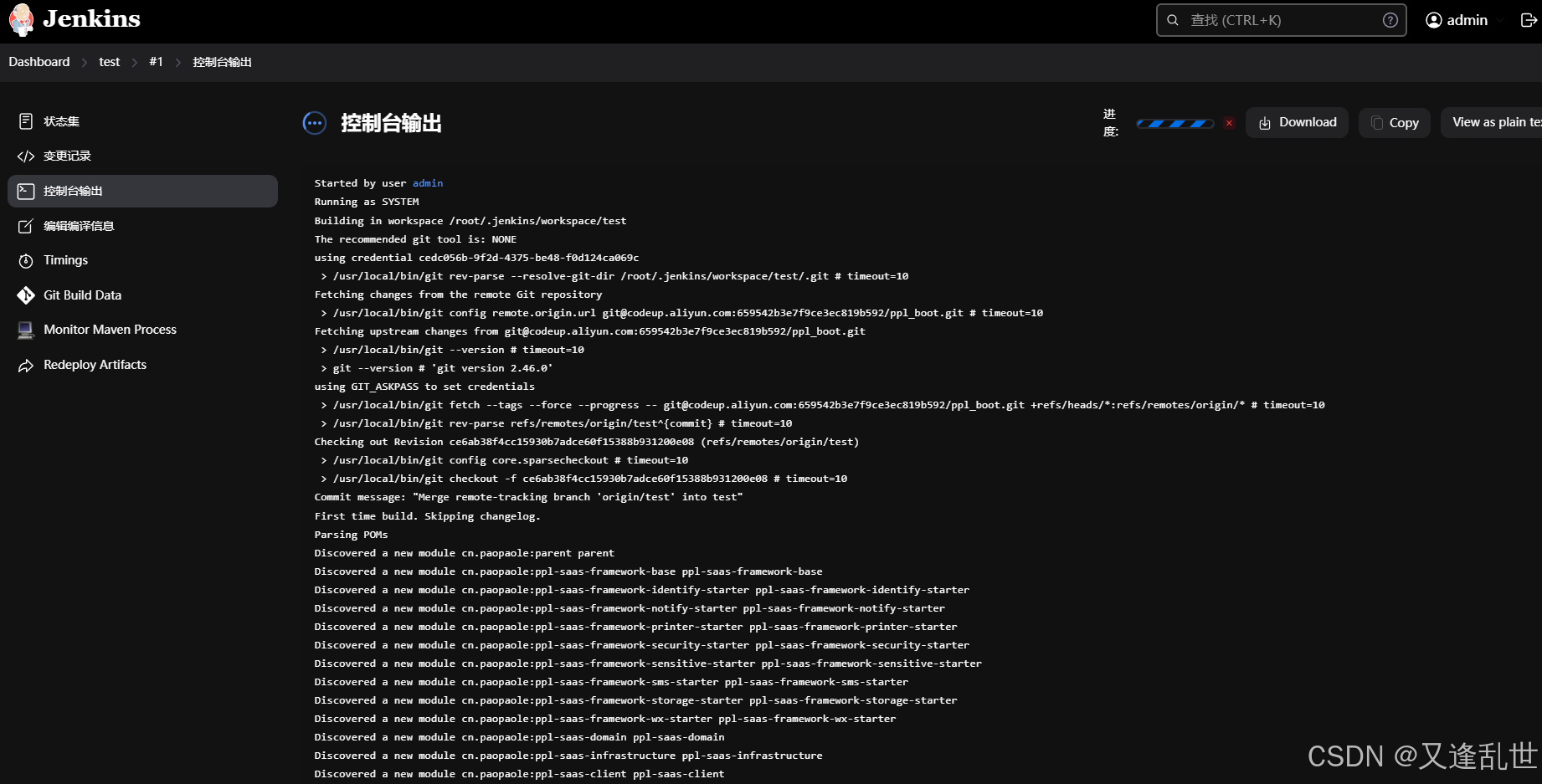
Task: Click the 控制台输出 breadcrumb
Action: coord(222,62)
